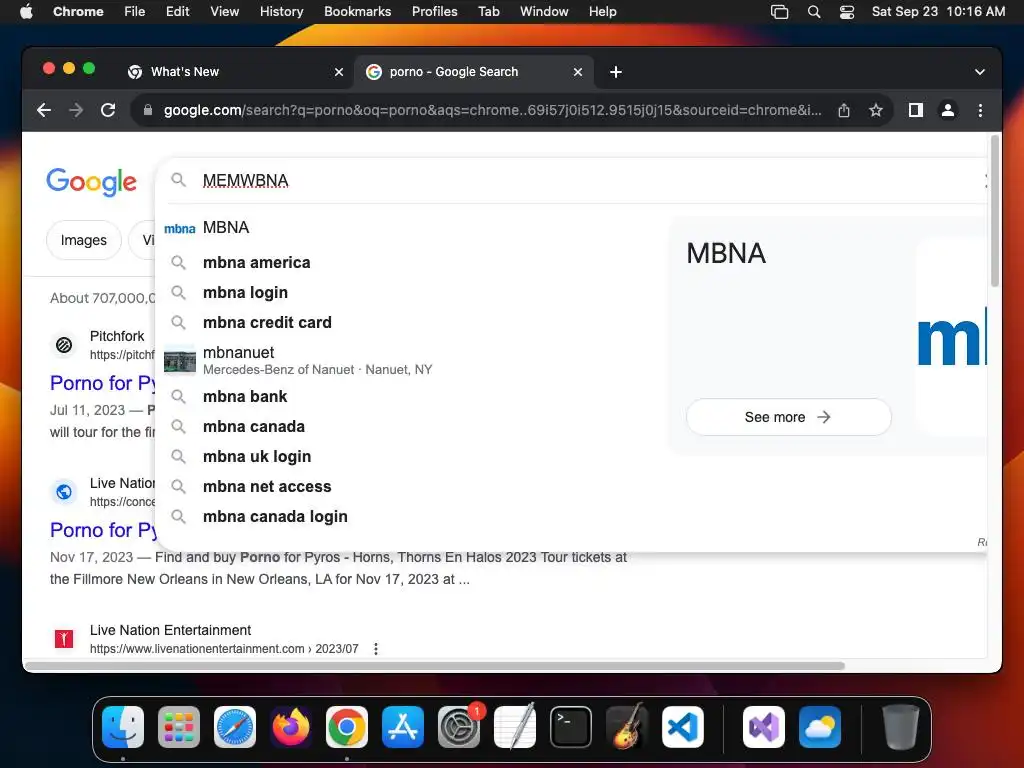Open the Chrome menu in menu bar
This screenshot has width=1024, height=768.
(78, 12)
